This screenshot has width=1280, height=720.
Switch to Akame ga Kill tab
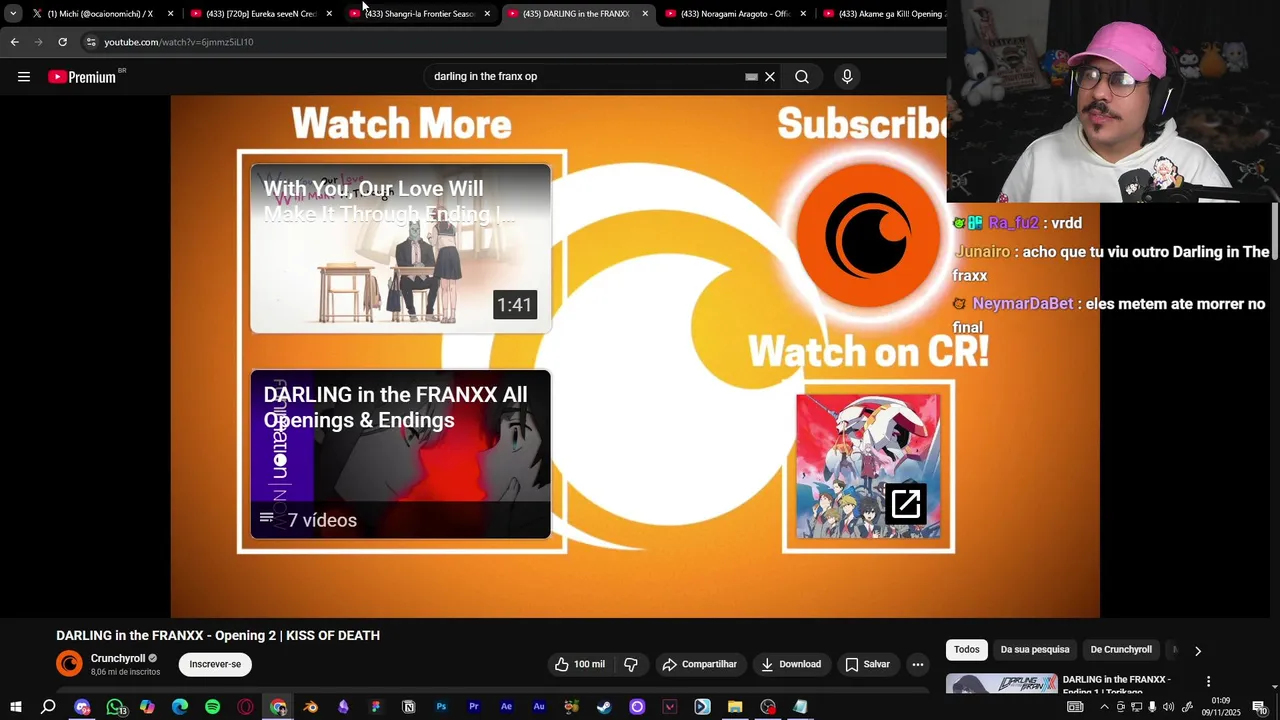[882, 14]
